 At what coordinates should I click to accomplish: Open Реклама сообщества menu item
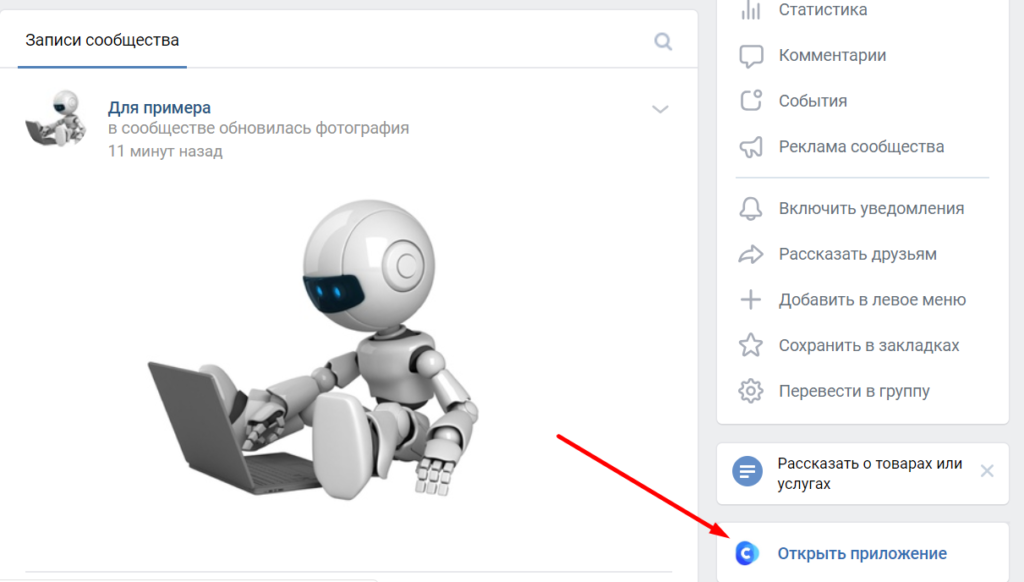tap(863, 147)
